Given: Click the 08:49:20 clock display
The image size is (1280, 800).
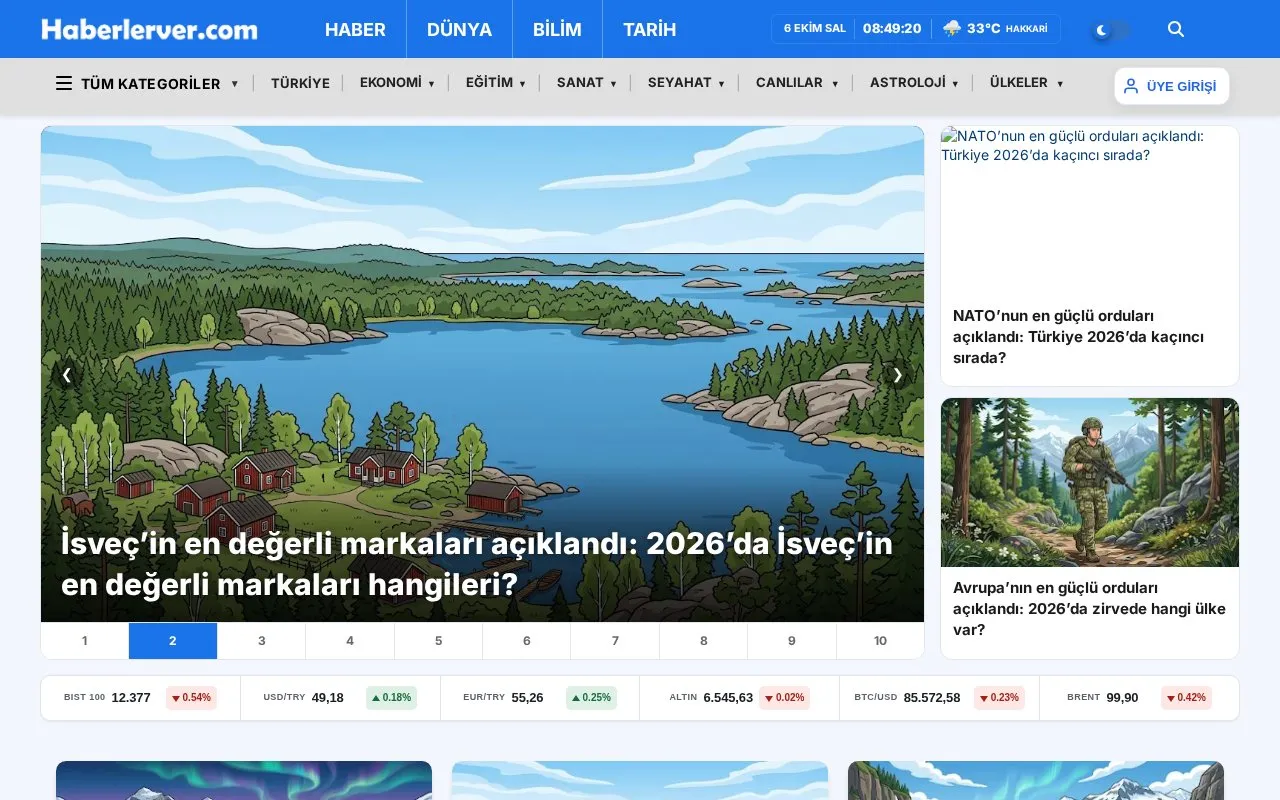Looking at the screenshot, I should [892, 29].
